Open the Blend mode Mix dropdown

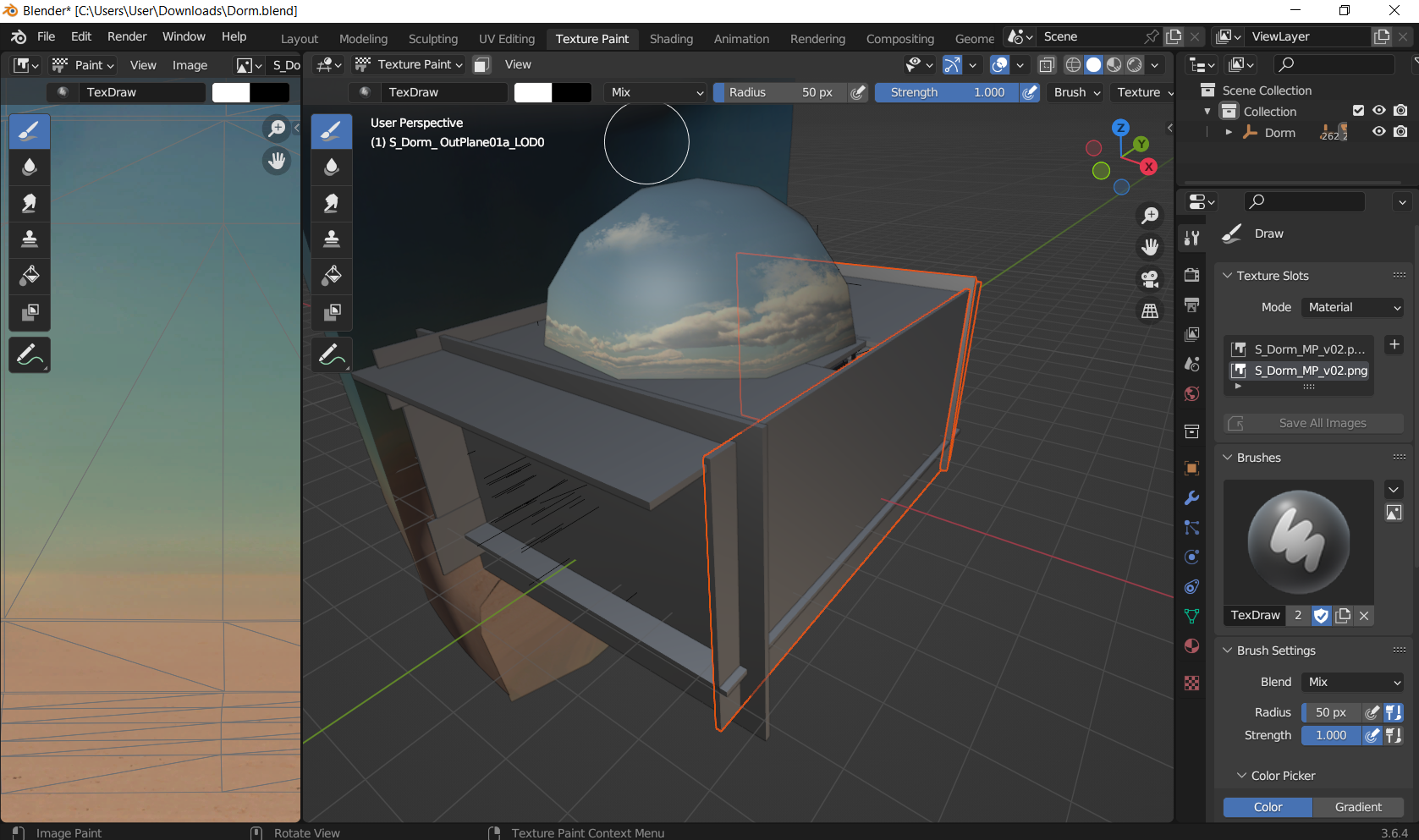pyautogui.click(x=1352, y=682)
